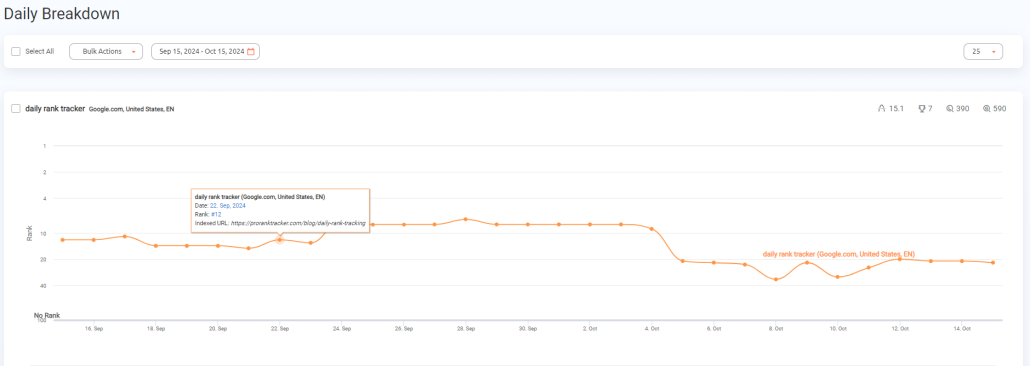Select the 26 Sep data point on chart

point(403,225)
